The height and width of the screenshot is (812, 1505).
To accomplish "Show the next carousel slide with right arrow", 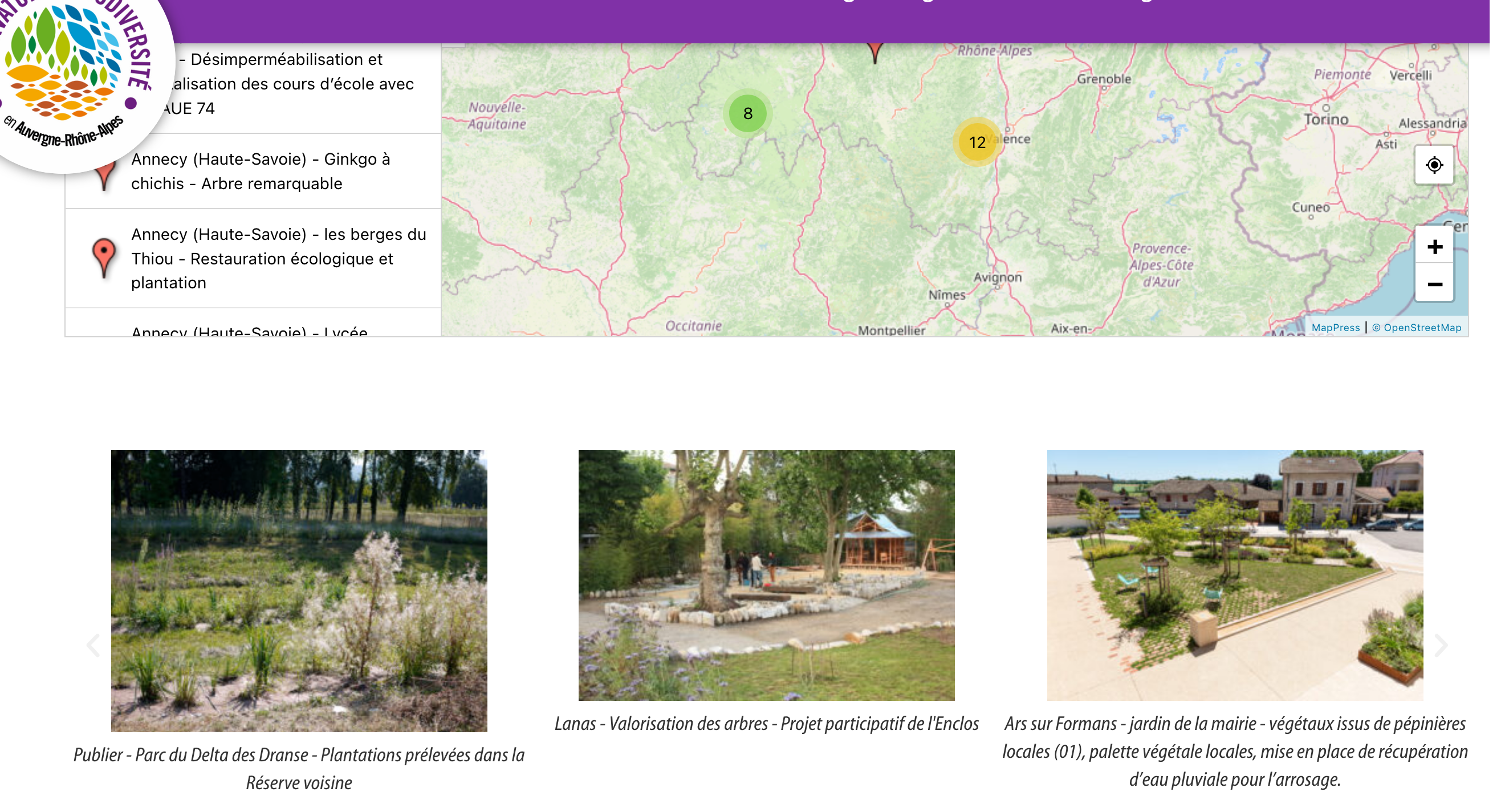I will coord(1441,645).
